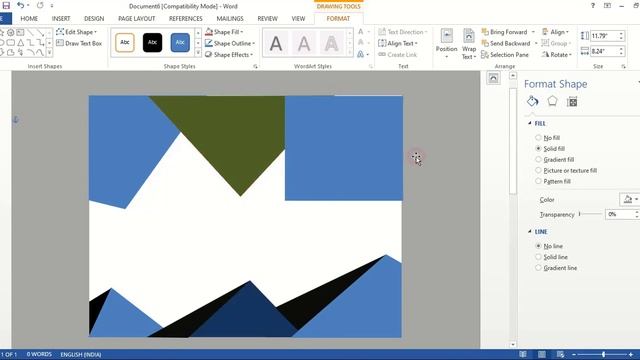Screen dimensions: 640x360
Task: Open the REVIEW ribbon tab
Action: pyautogui.click(x=267, y=19)
